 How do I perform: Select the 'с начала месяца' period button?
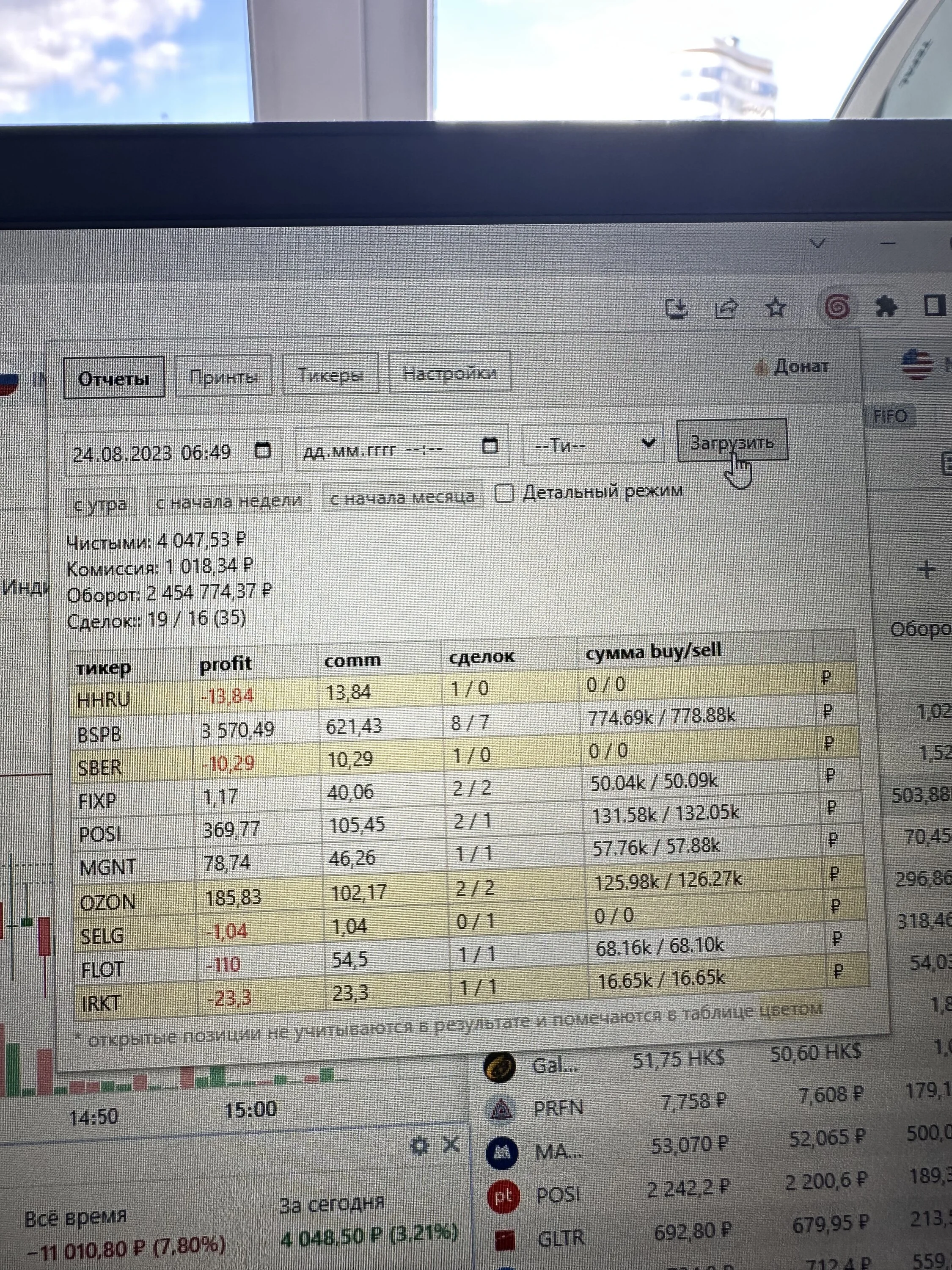tap(402, 497)
